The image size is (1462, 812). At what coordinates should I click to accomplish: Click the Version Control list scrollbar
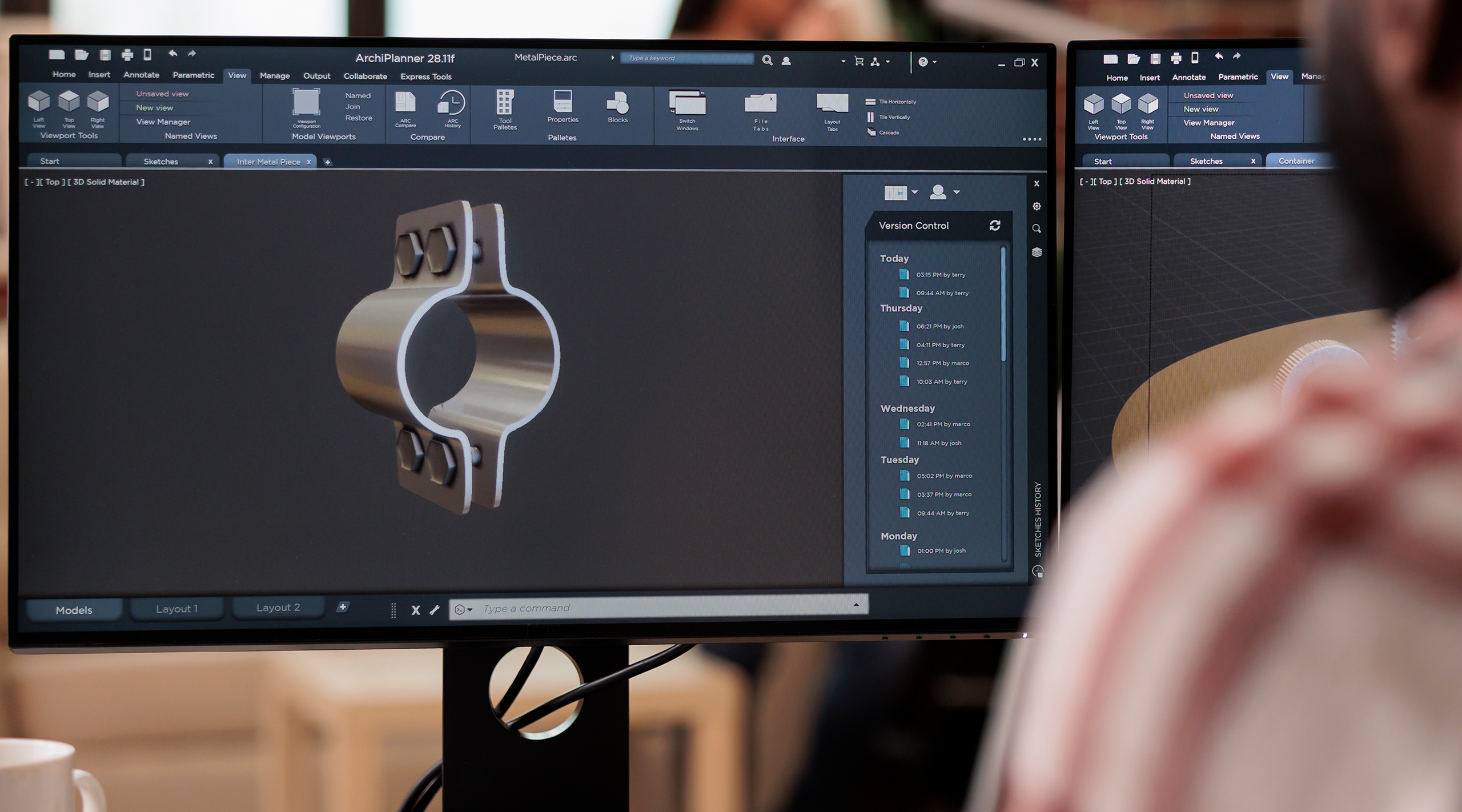tap(1003, 304)
